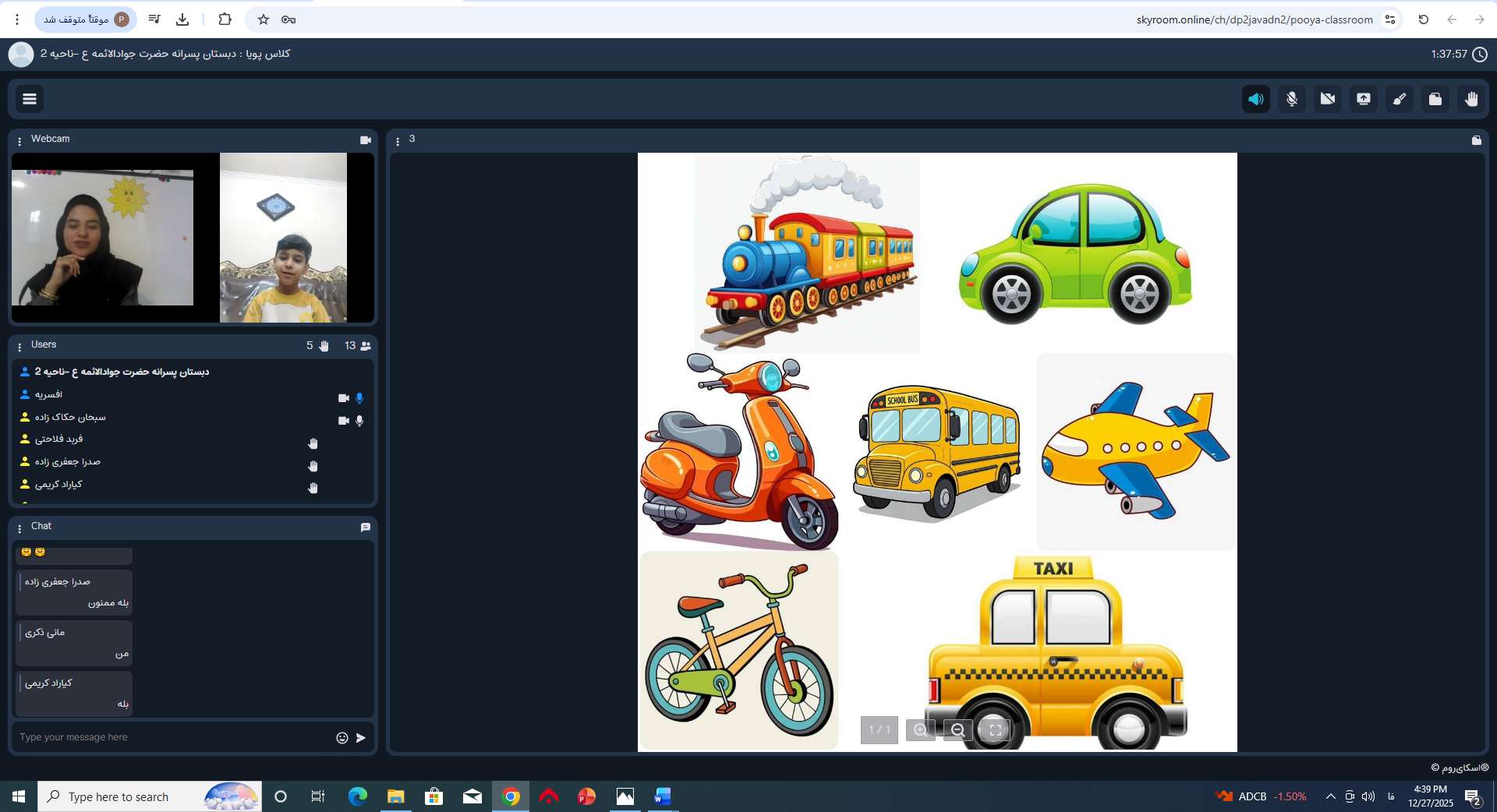Screen dimensions: 1497x812
Task: Toggle the speaker sound button
Action: [x=1255, y=99]
